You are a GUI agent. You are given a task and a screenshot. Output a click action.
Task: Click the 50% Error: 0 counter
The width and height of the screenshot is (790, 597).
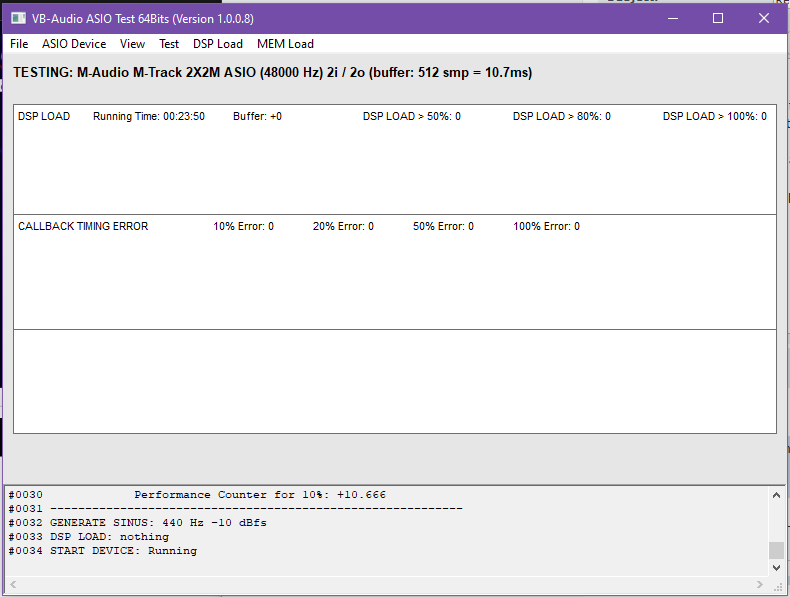coord(443,226)
